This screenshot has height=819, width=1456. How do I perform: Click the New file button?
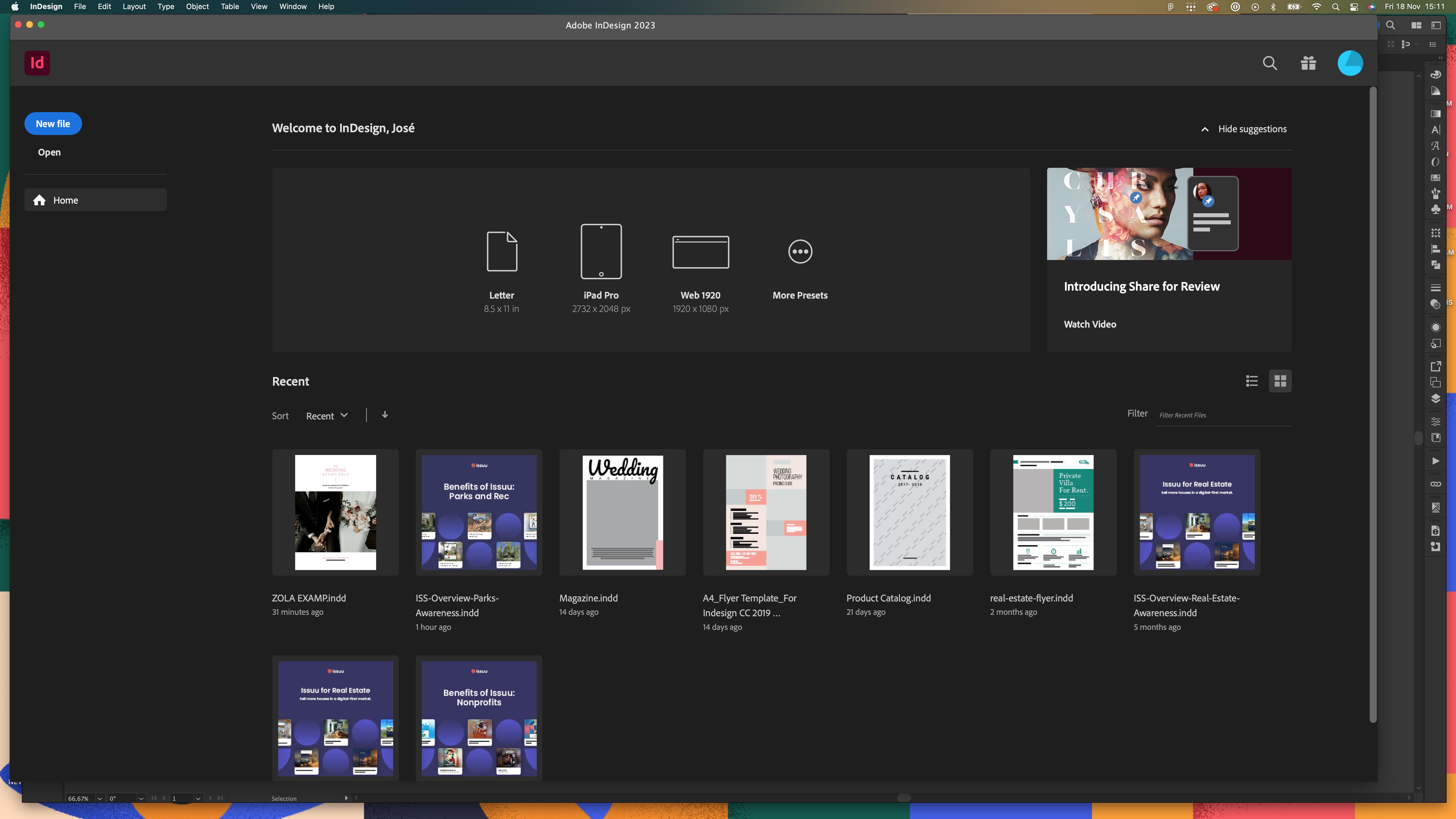53,123
